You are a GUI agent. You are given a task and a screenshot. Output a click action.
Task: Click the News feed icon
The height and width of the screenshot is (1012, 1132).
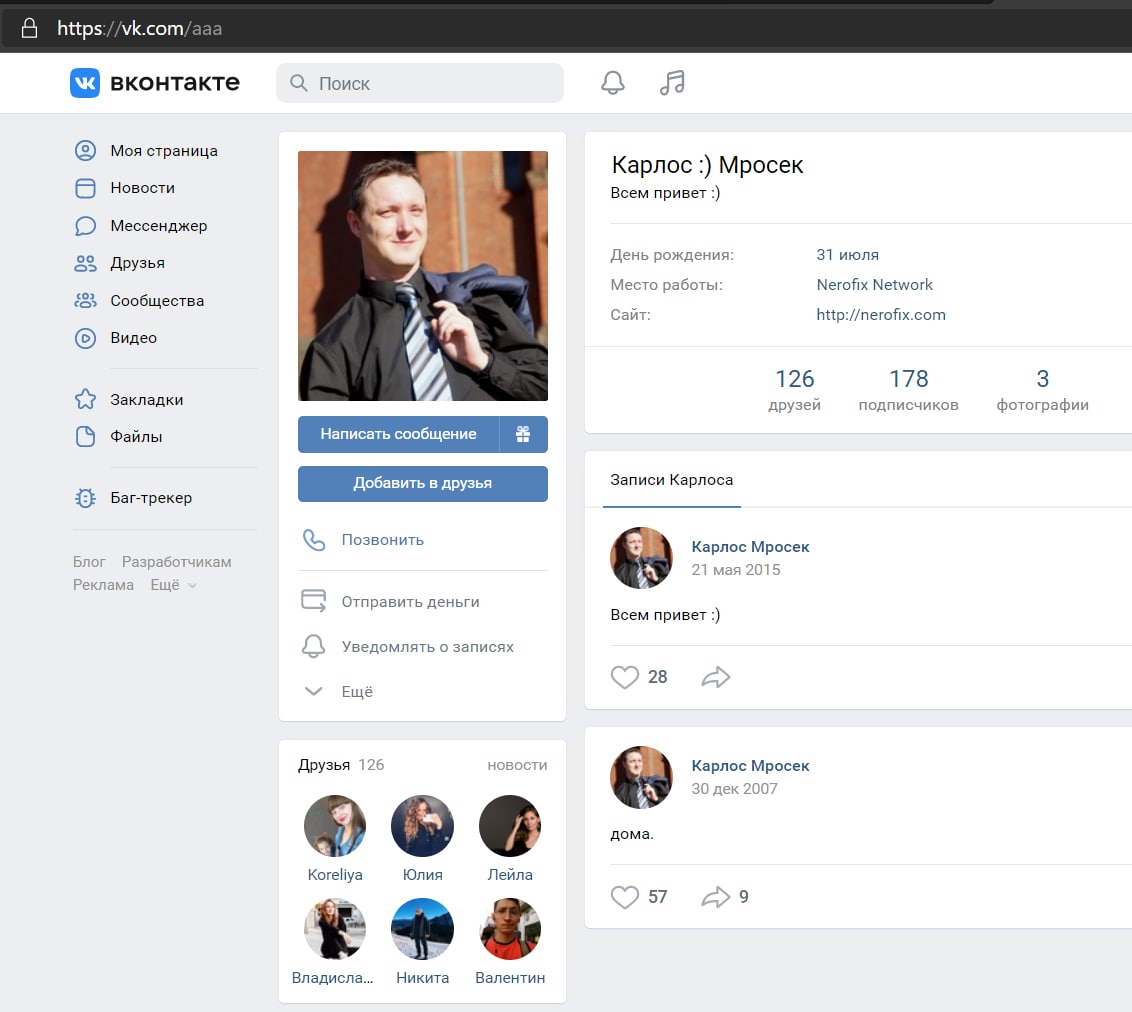[x=85, y=188]
